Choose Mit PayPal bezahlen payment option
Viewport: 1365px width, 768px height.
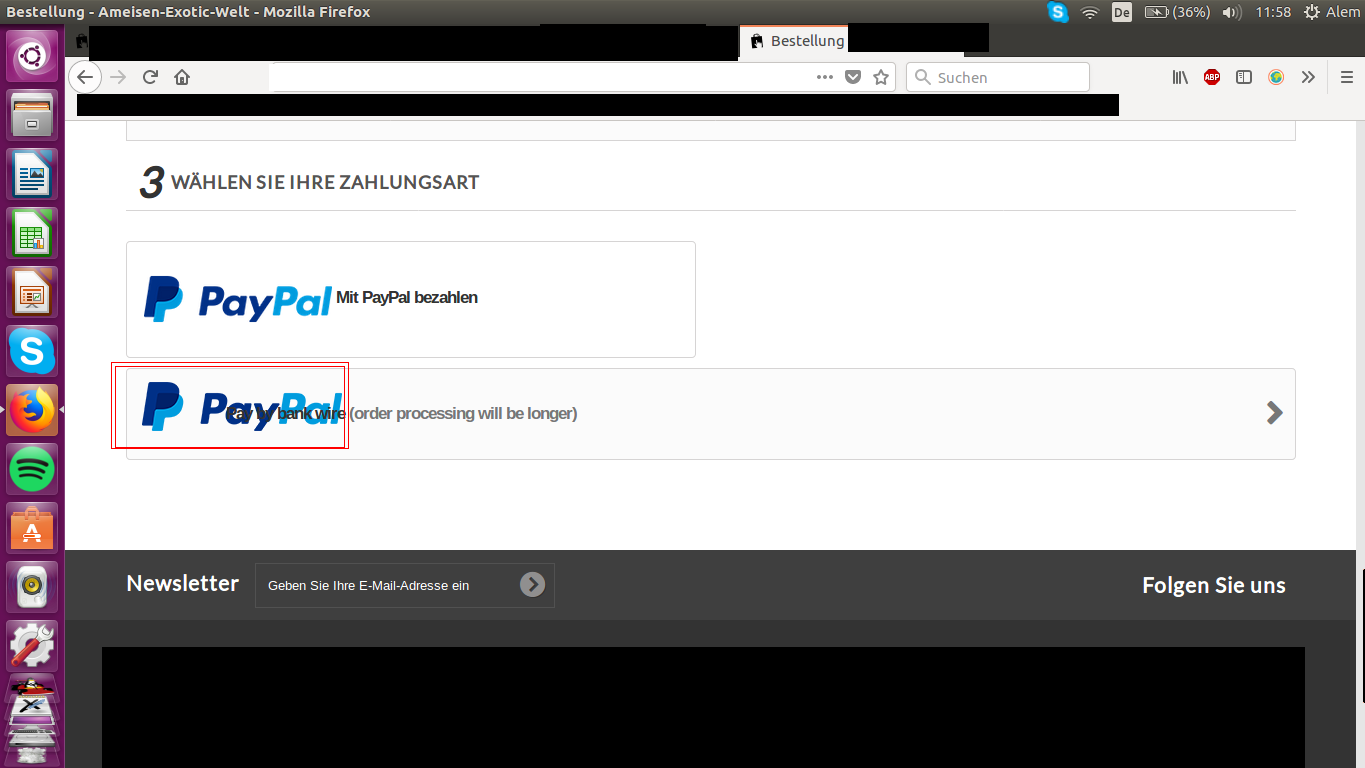[x=411, y=299]
